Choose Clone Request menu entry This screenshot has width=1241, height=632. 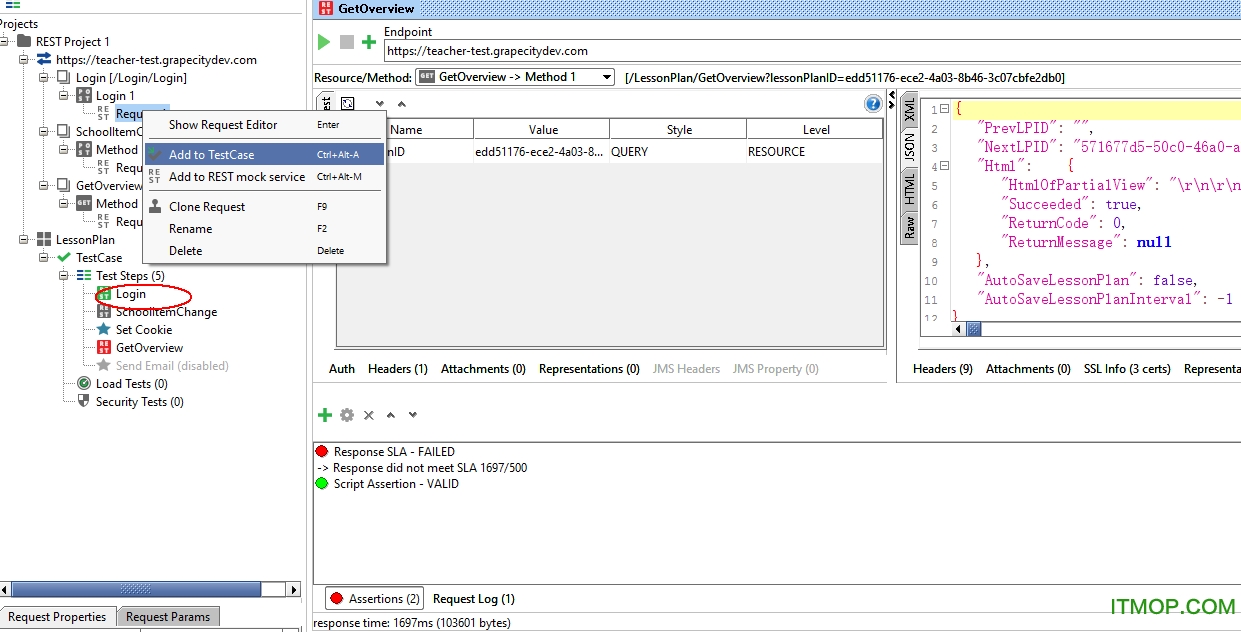(265, 206)
